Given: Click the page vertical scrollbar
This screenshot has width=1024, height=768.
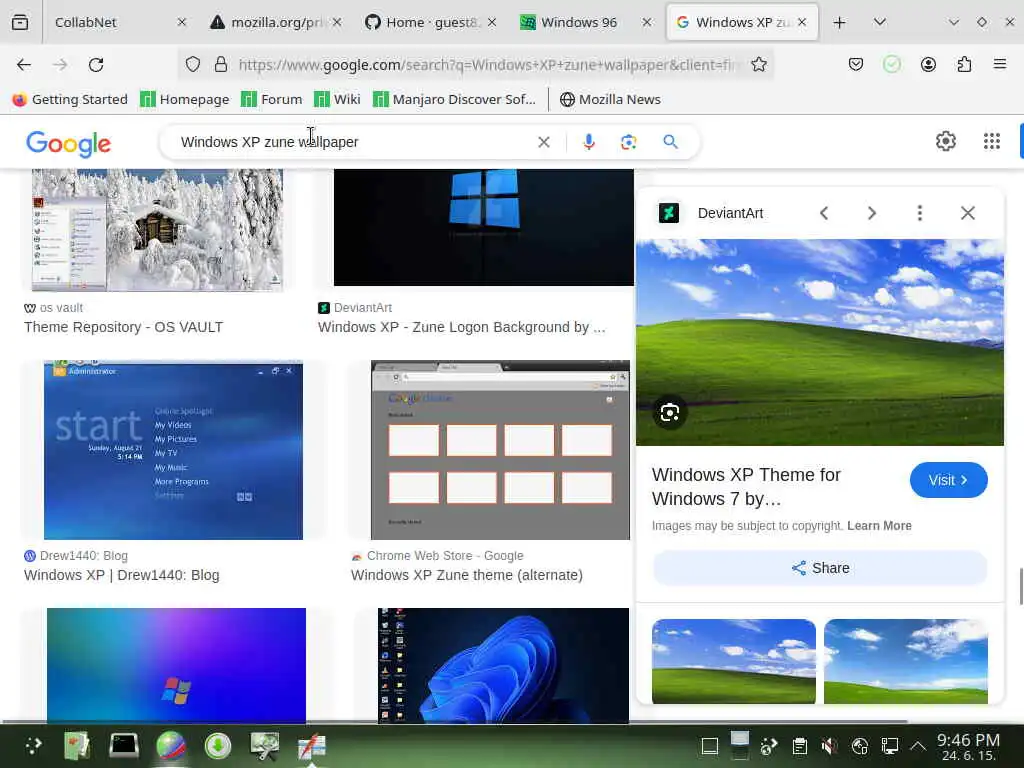Looking at the screenshot, I should [1021, 586].
